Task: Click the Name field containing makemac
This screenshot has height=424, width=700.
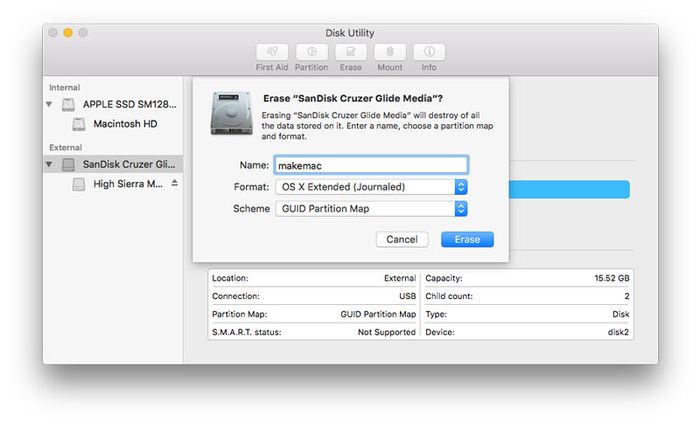Action: coord(371,165)
